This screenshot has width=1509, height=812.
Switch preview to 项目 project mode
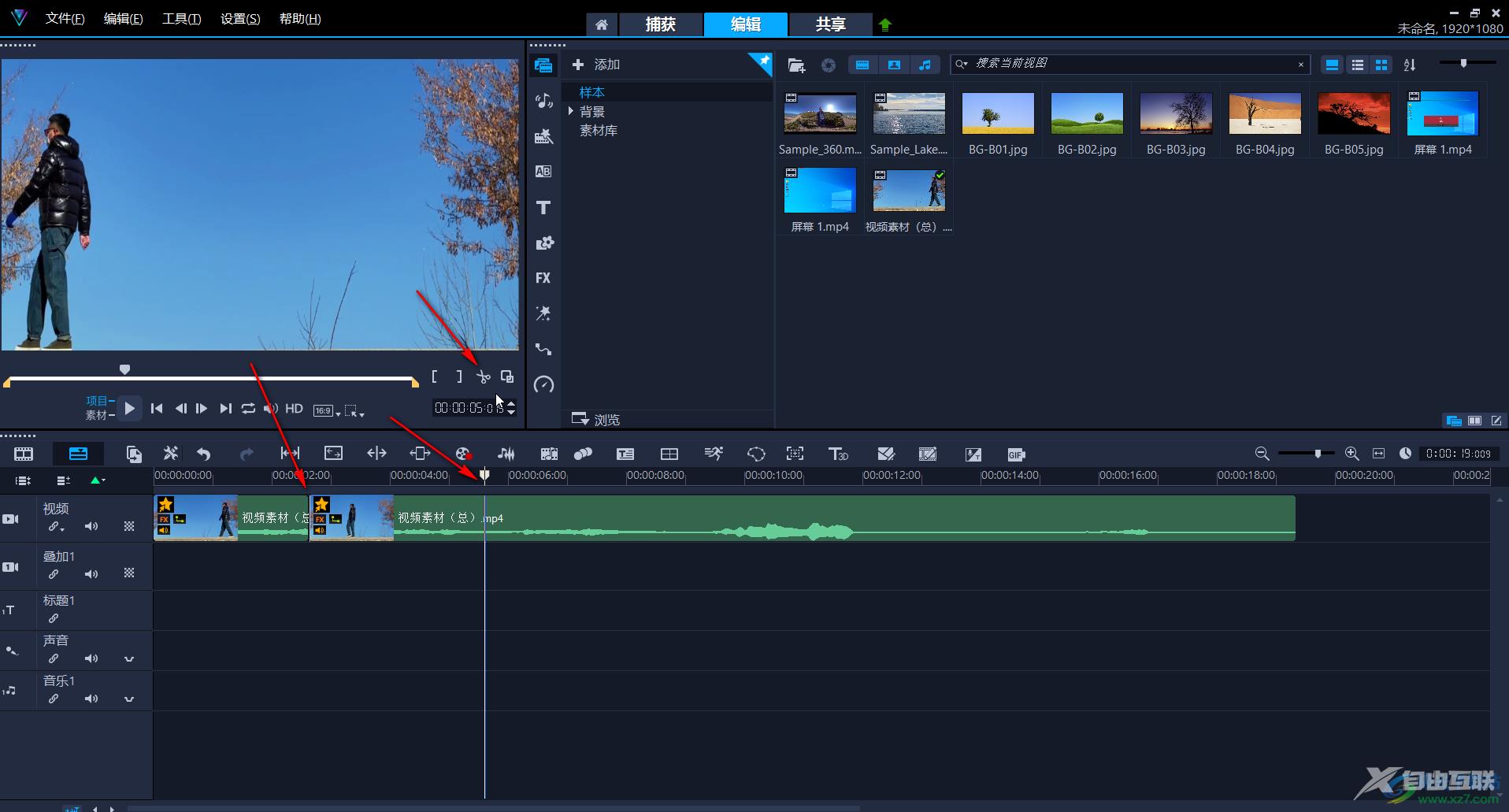pyautogui.click(x=98, y=401)
